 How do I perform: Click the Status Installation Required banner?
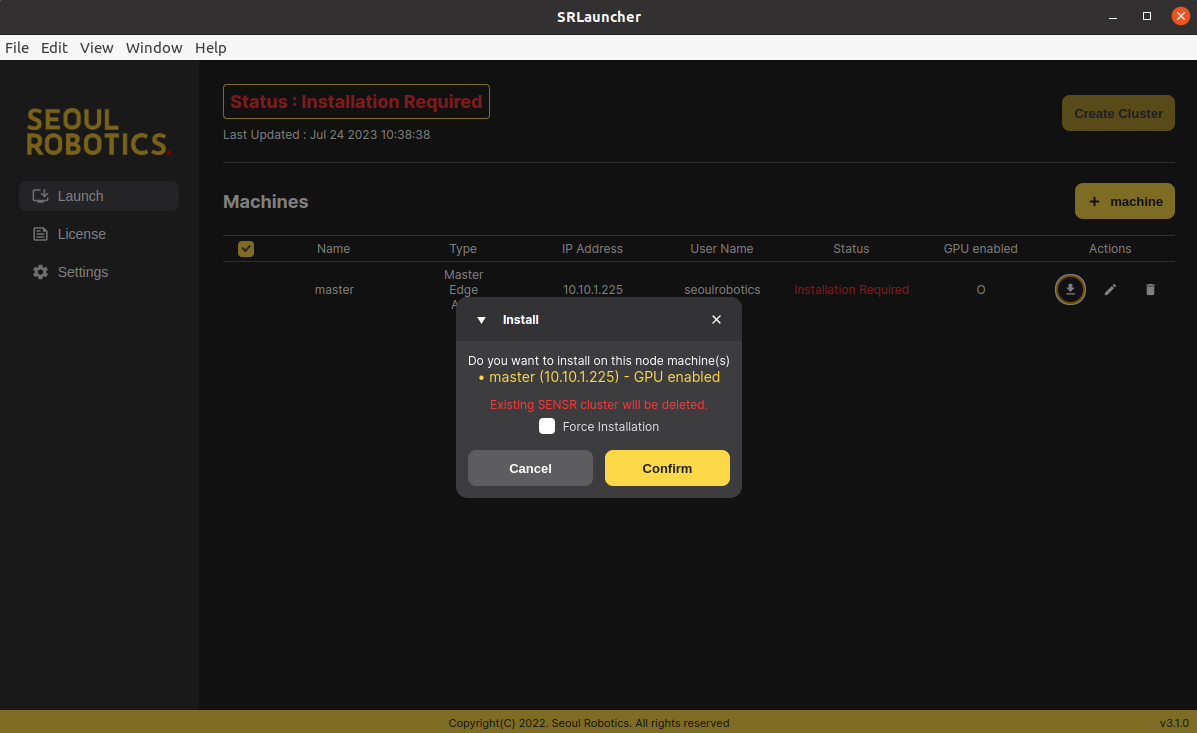click(x=356, y=102)
